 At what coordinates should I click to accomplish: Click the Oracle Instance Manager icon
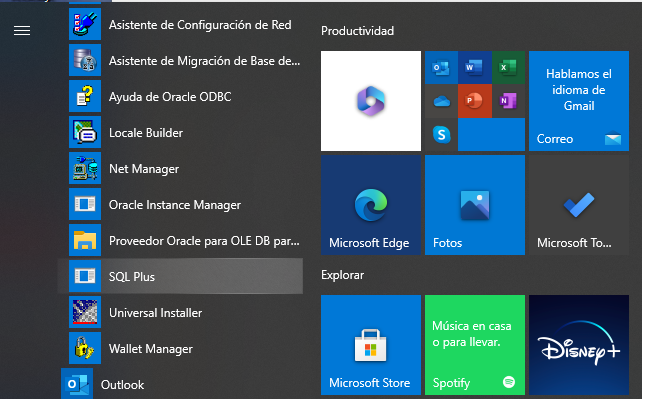pos(85,204)
